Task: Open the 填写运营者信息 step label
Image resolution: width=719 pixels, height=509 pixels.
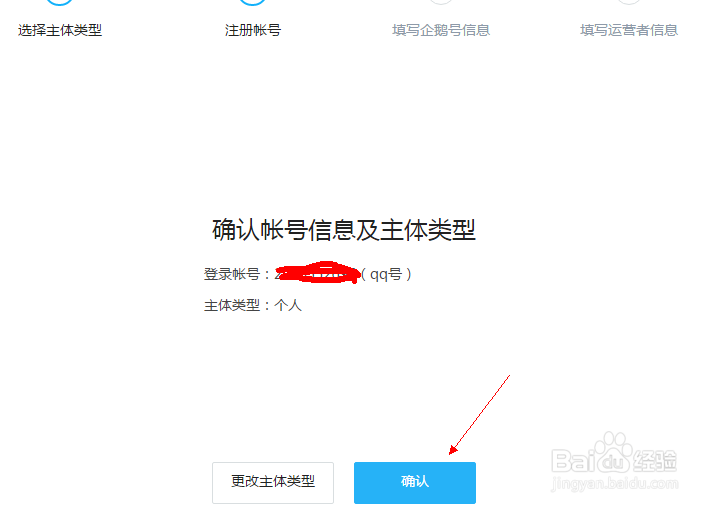Action: [x=629, y=30]
